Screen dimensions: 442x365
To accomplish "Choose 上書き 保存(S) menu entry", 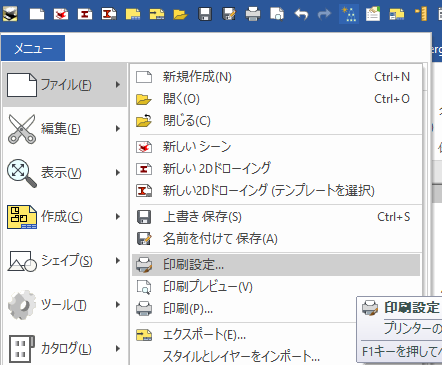I will coord(276,217).
